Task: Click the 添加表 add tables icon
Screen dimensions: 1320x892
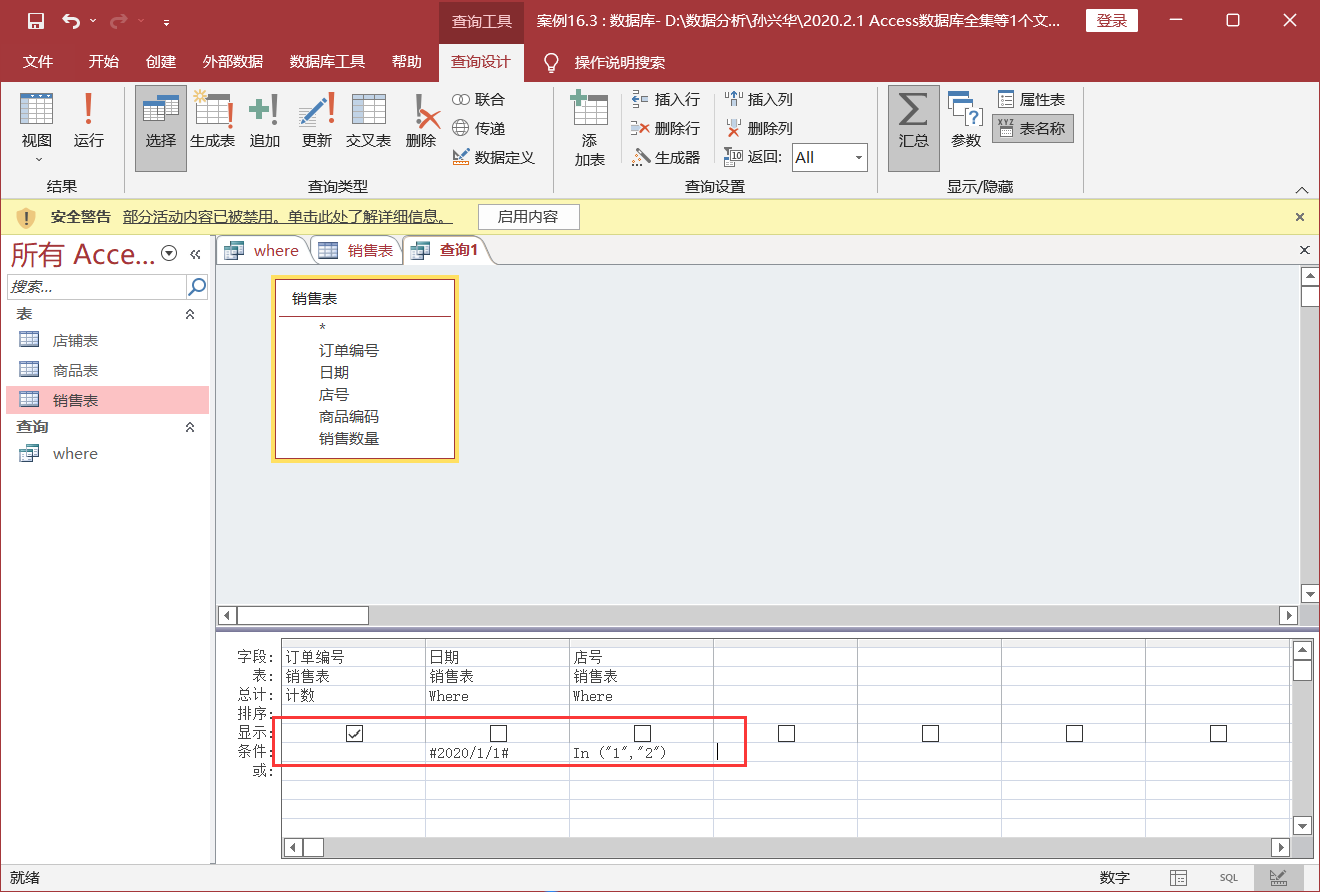Action: pyautogui.click(x=589, y=126)
